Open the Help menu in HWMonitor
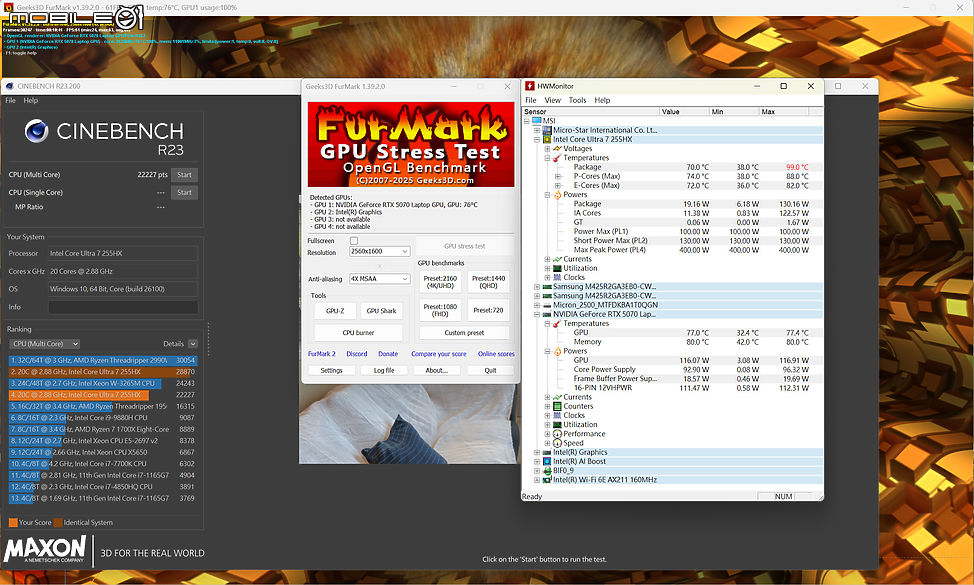 click(x=602, y=100)
